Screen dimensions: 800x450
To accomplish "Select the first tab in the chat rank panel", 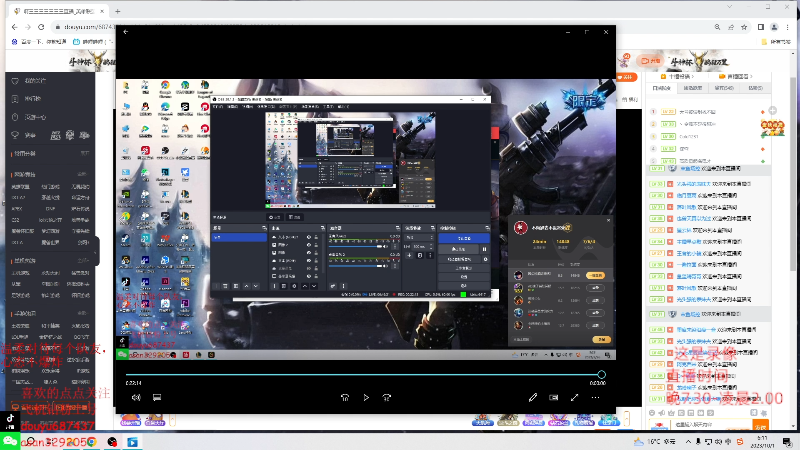I will pos(661,88).
